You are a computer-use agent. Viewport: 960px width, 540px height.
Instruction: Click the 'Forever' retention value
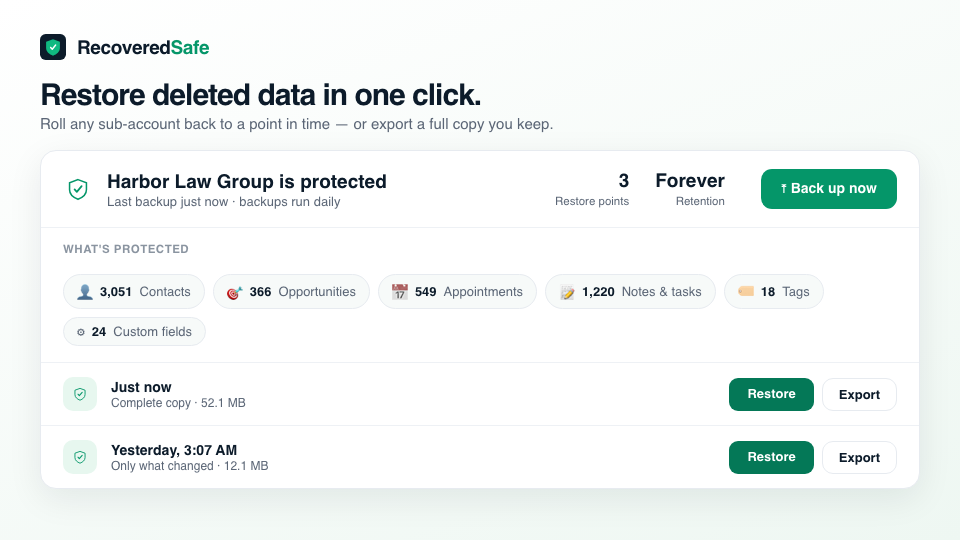[690, 181]
